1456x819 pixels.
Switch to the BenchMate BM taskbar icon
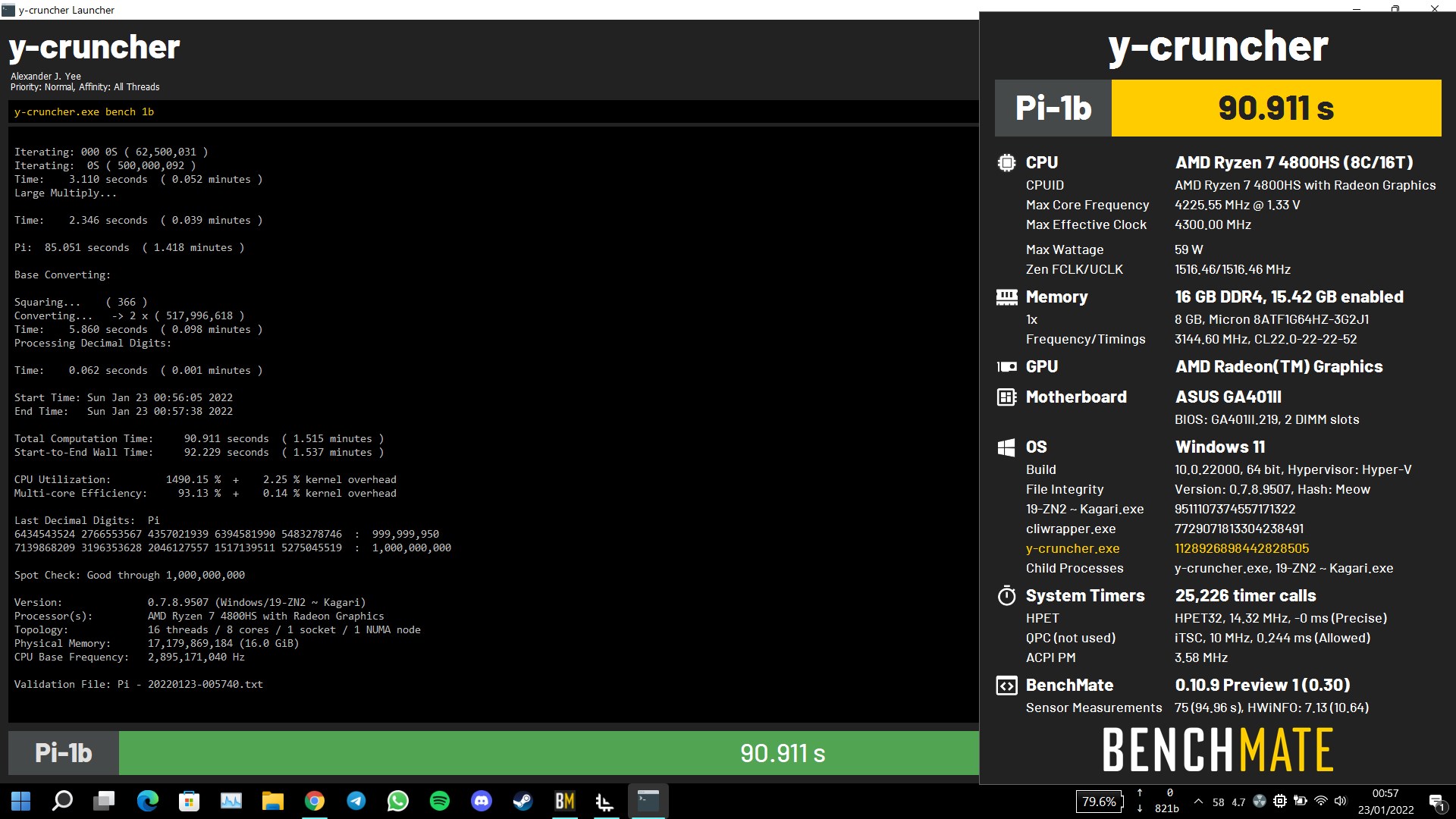pos(564,801)
